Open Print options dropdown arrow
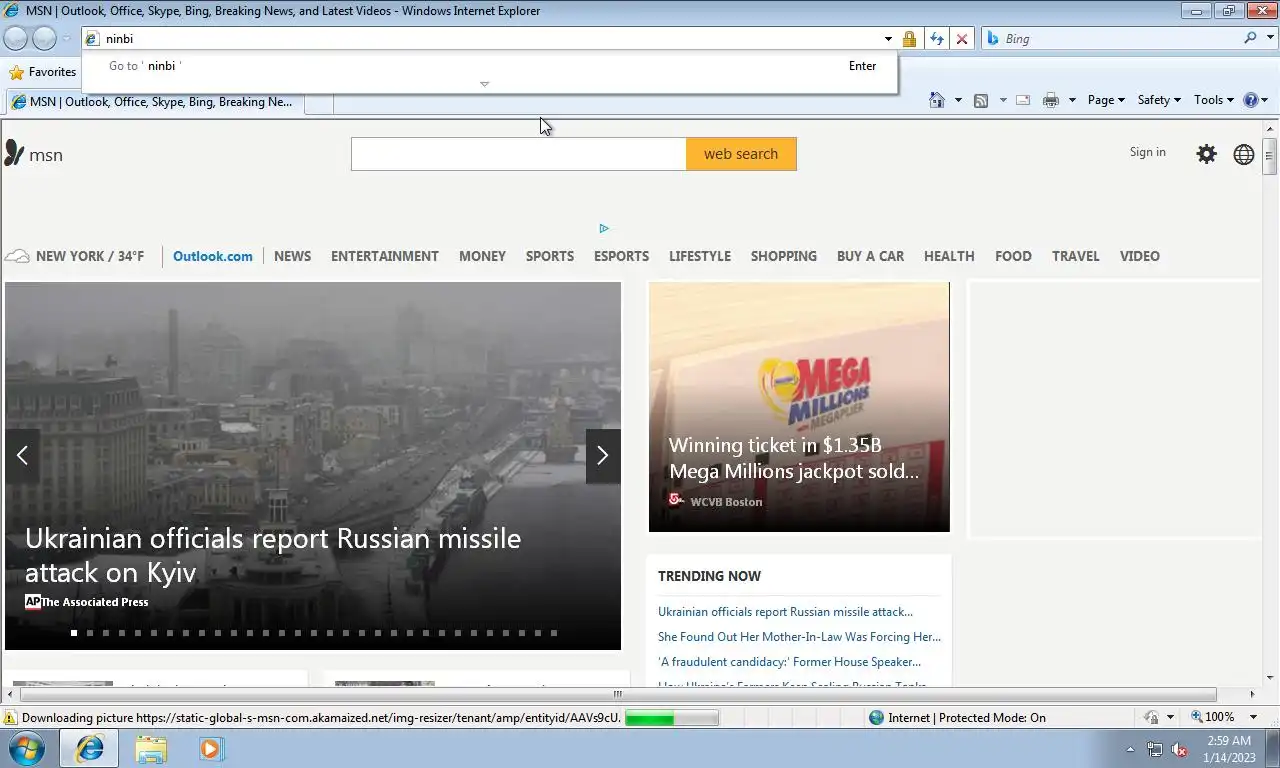Screen dimensions: 1280x768 click(x=1072, y=100)
